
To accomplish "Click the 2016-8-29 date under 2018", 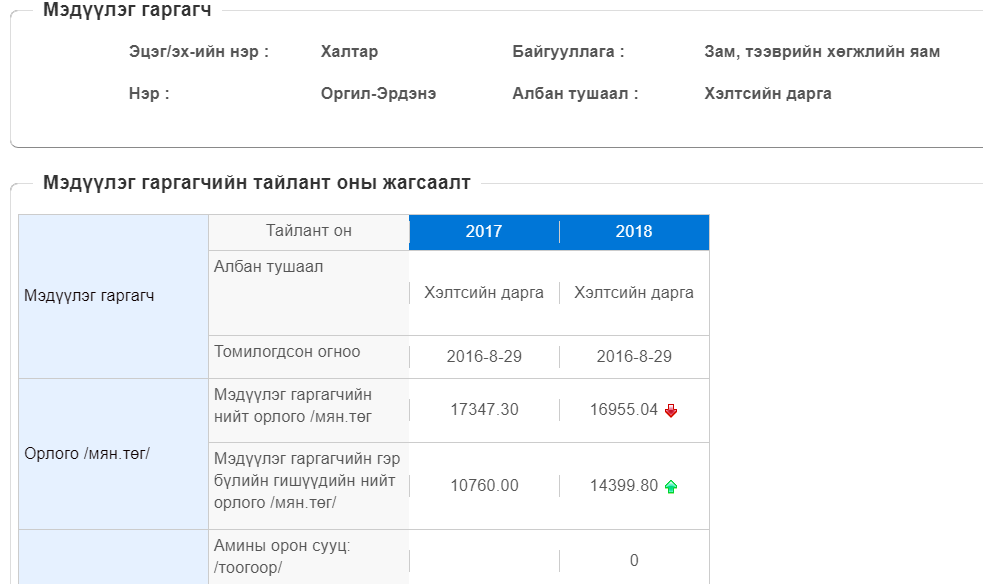I will [x=634, y=357].
